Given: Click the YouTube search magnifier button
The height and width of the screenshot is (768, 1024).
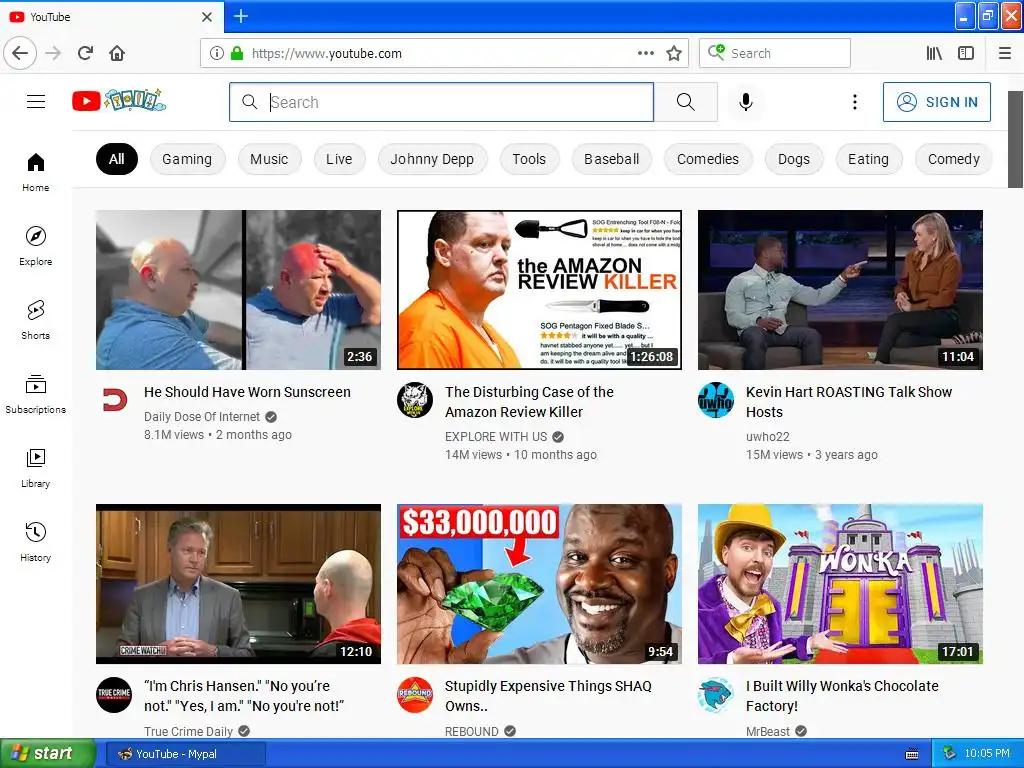Looking at the screenshot, I should pyautogui.click(x=685, y=102).
